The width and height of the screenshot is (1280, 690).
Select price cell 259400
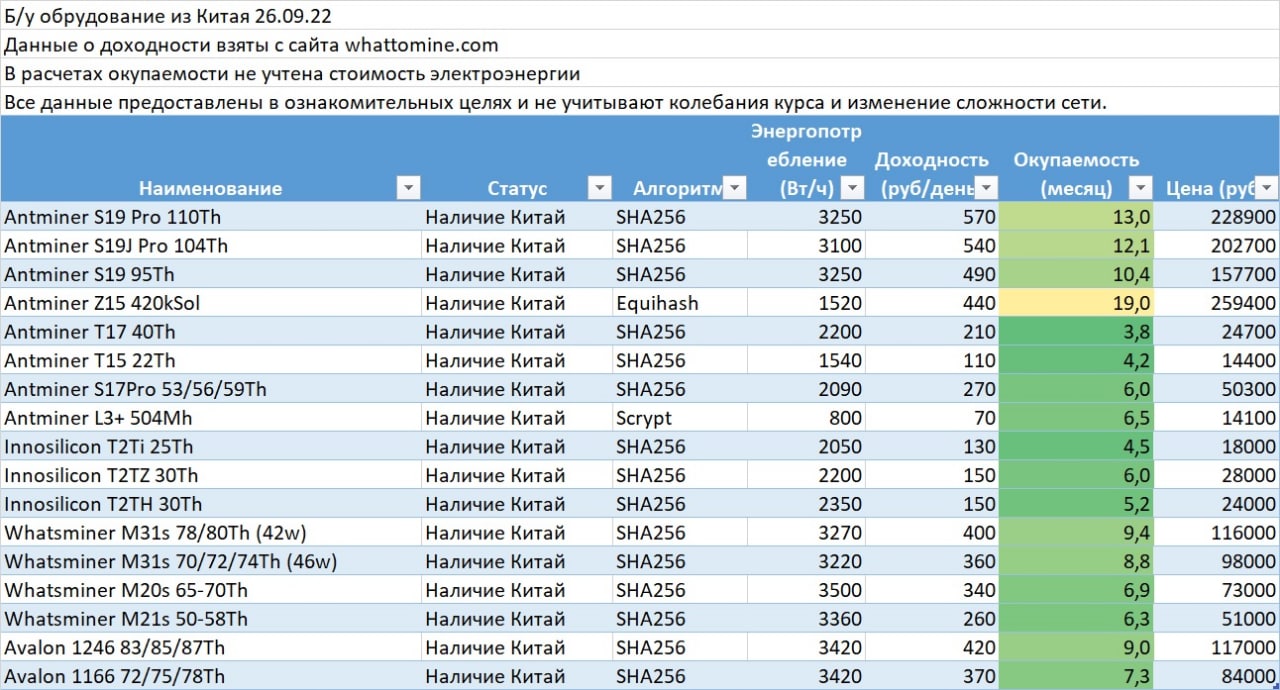point(1218,303)
